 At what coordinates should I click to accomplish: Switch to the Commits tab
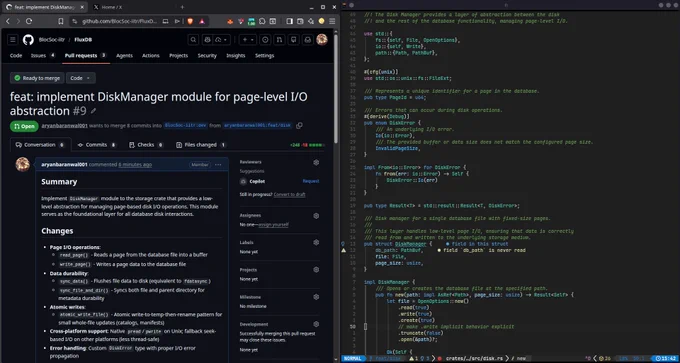[97, 145]
